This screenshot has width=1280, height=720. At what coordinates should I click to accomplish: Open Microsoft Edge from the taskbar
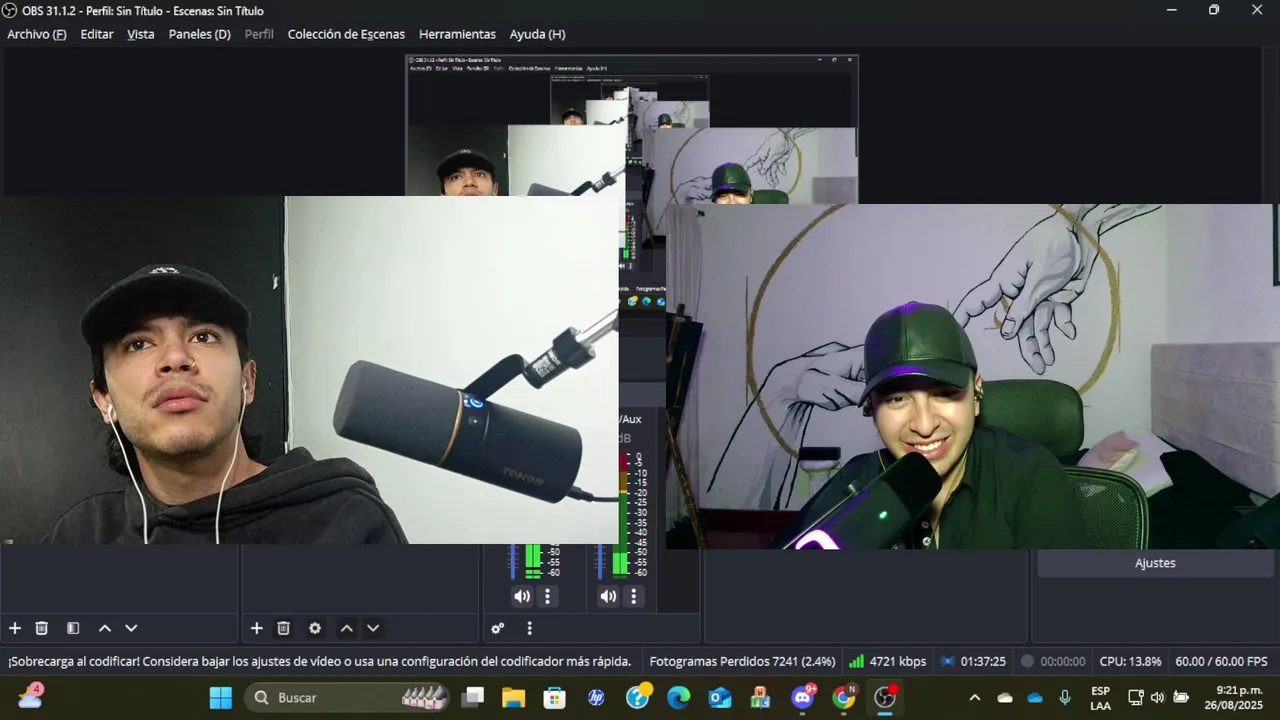tap(679, 697)
